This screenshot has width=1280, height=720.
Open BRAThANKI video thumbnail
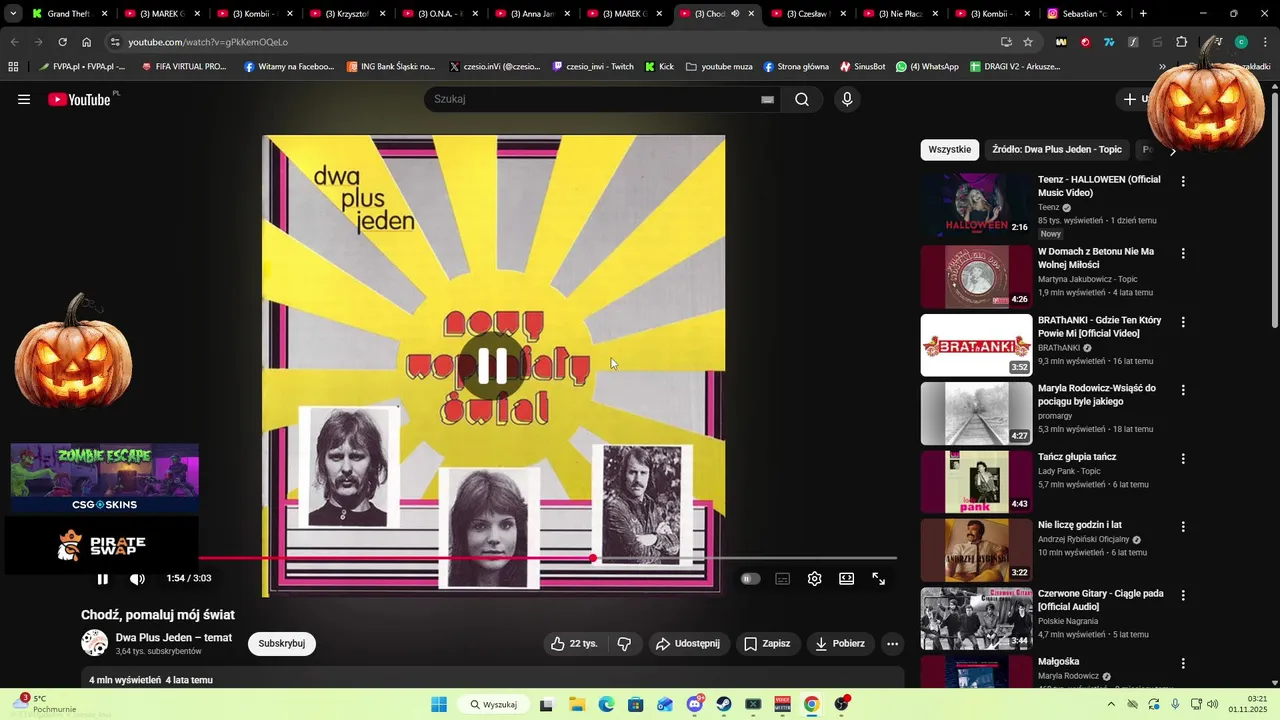coord(976,345)
